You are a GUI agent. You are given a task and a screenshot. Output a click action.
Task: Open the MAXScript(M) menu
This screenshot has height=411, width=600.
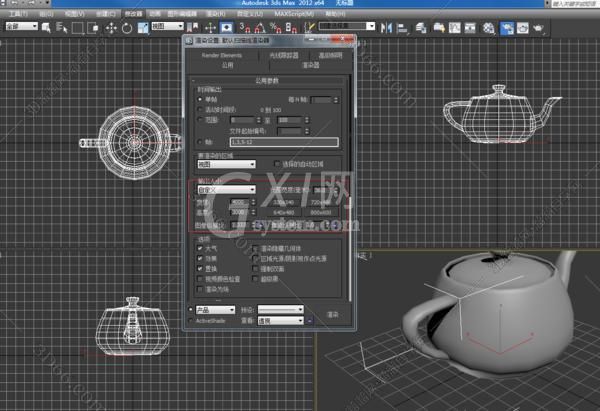(294, 13)
